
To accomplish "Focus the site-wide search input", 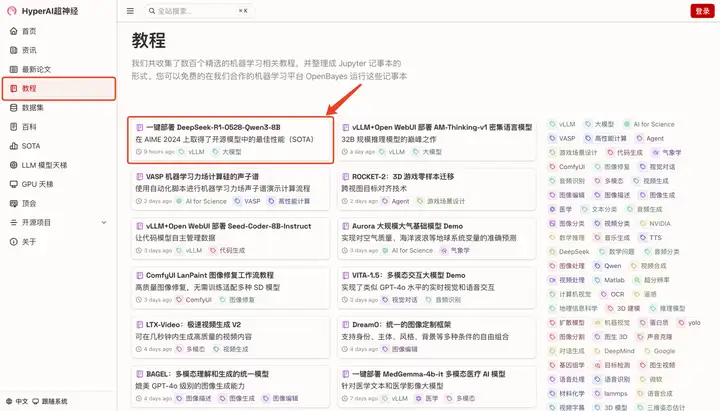I will pos(199,11).
